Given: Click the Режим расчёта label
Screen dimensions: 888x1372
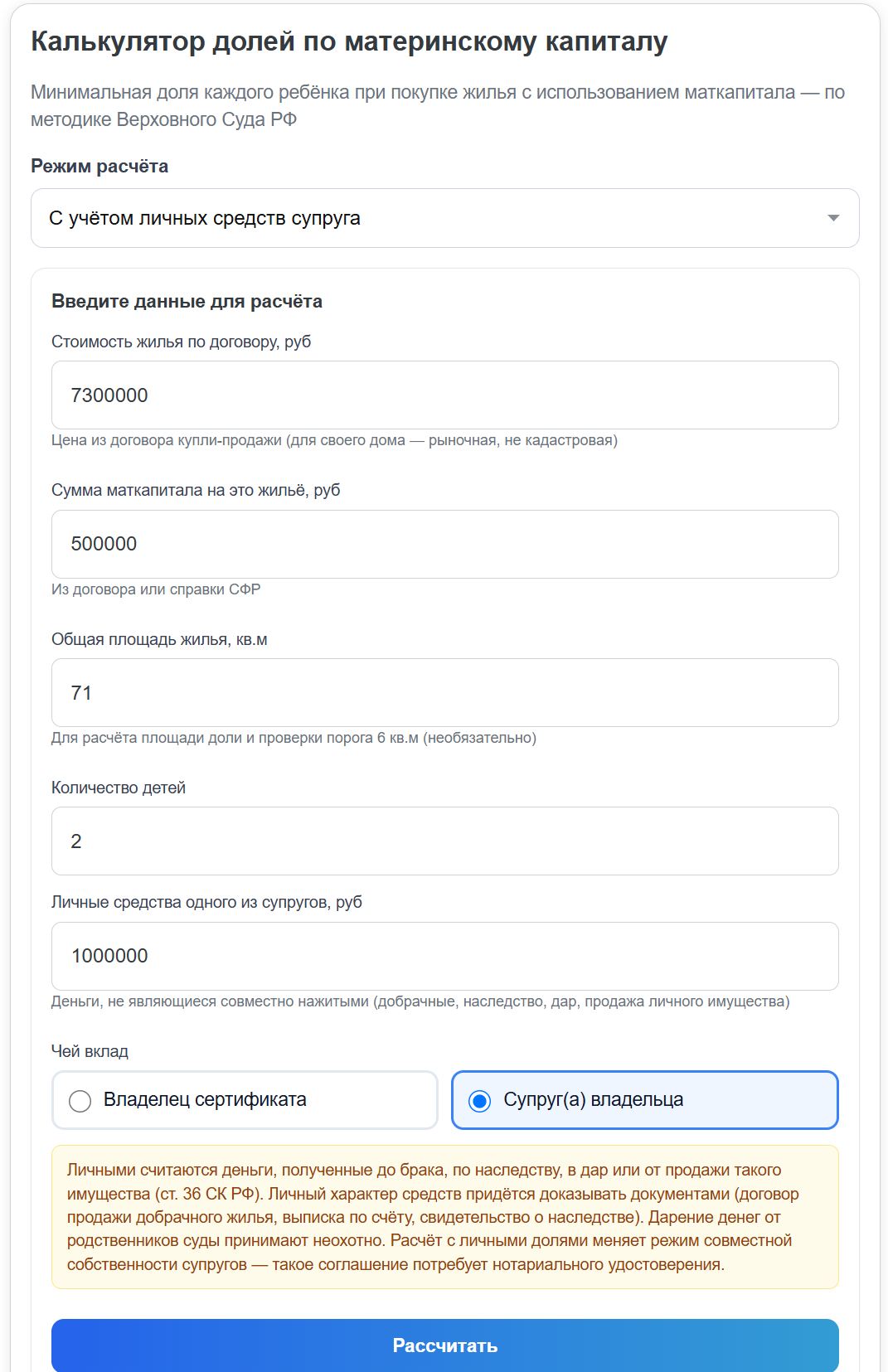Looking at the screenshot, I should pos(99,166).
